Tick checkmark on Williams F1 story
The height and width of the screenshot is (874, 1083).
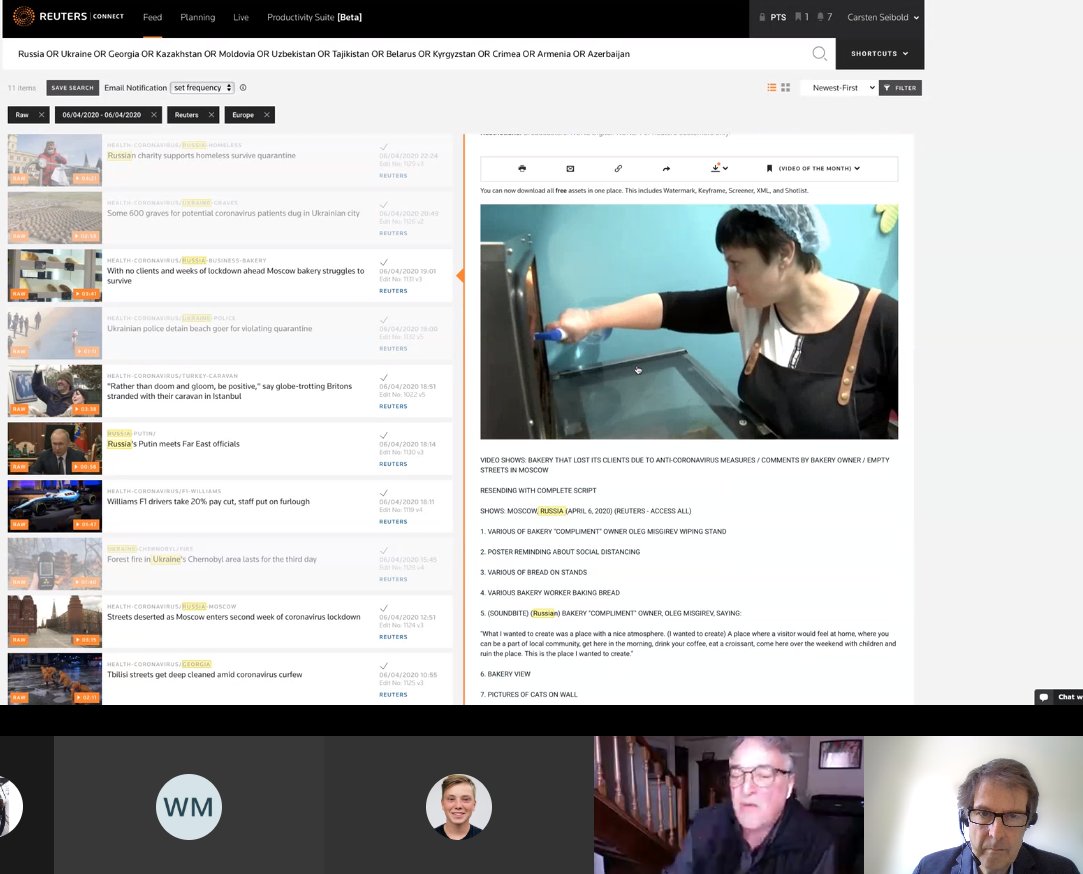pos(383,493)
